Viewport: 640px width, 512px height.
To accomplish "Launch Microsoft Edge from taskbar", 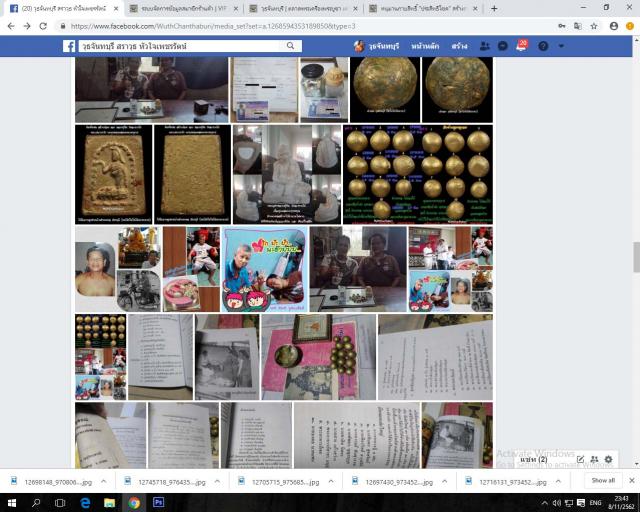I will [x=85, y=503].
